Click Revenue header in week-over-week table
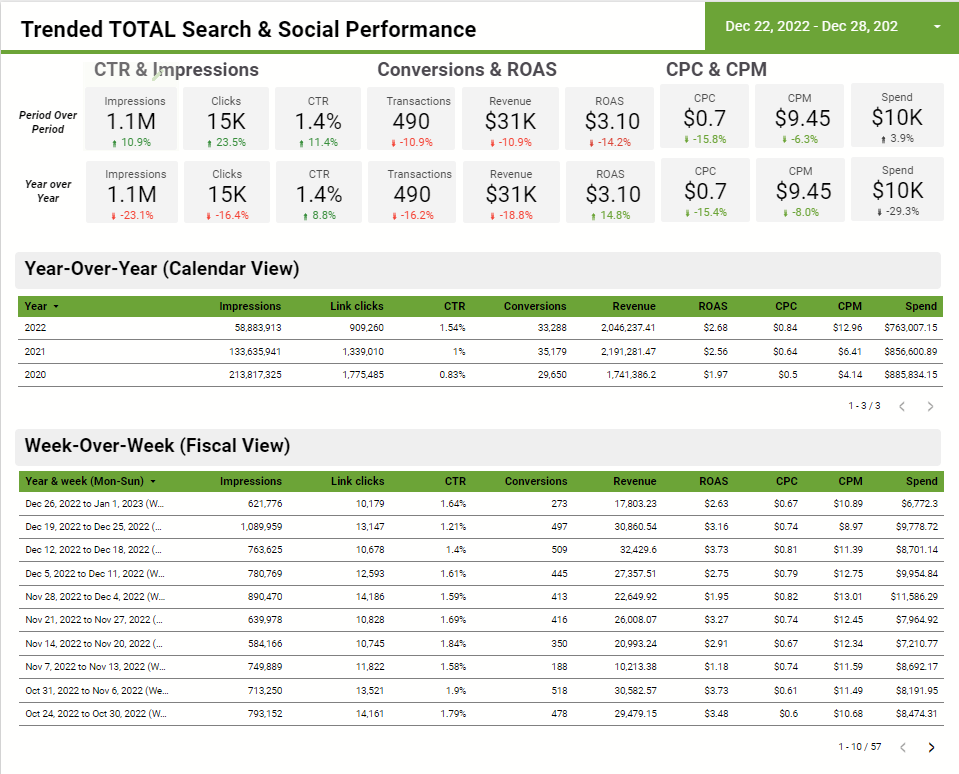959x774 pixels. [635, 481]
